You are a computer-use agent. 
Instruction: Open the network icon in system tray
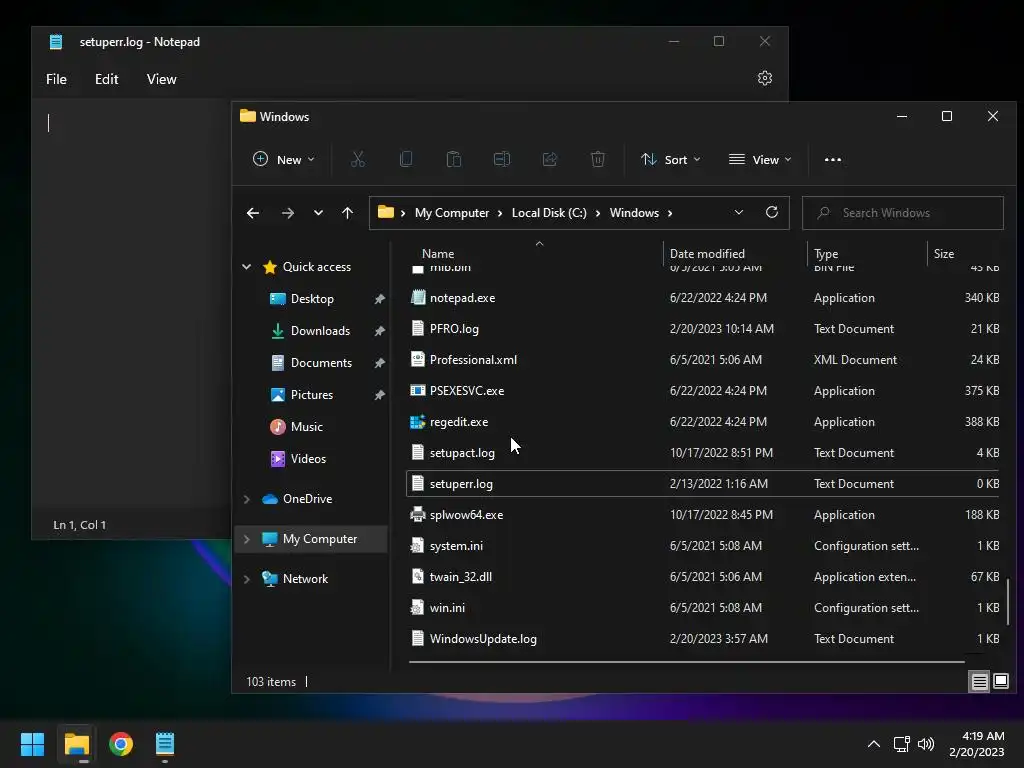(901, 744)
